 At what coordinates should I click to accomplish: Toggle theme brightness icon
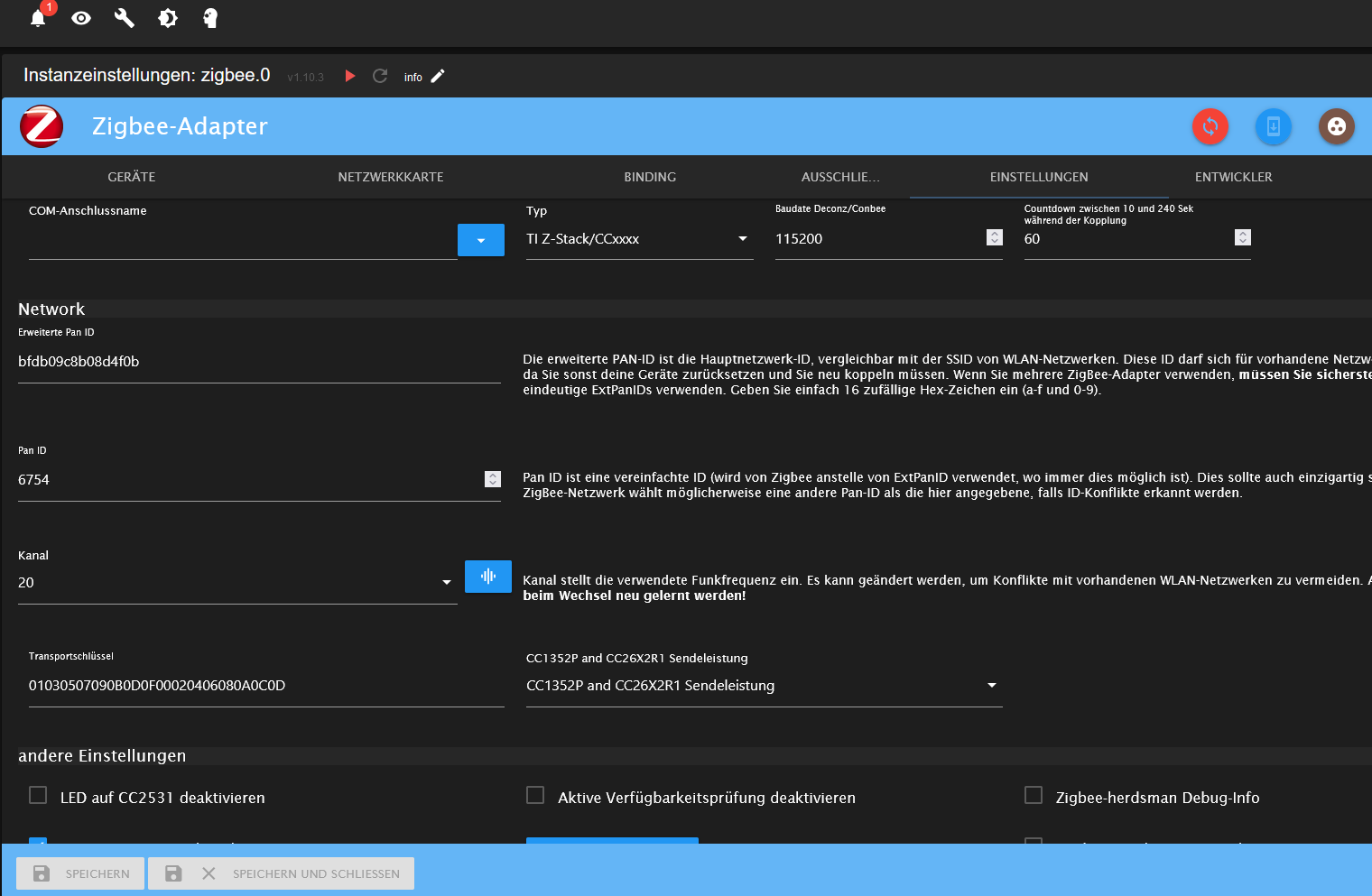tap(168, 18)
